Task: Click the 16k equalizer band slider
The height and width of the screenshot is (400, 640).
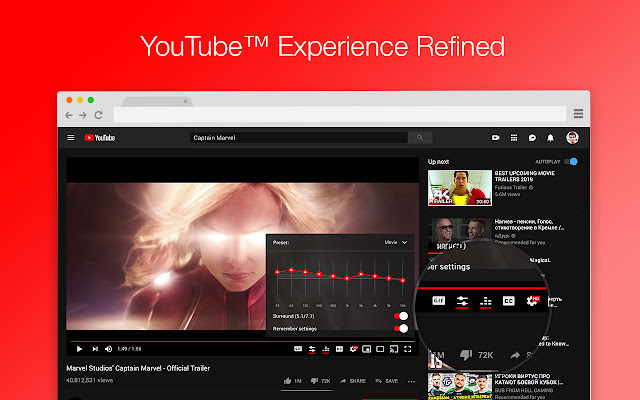Action: tap(403, 282)
